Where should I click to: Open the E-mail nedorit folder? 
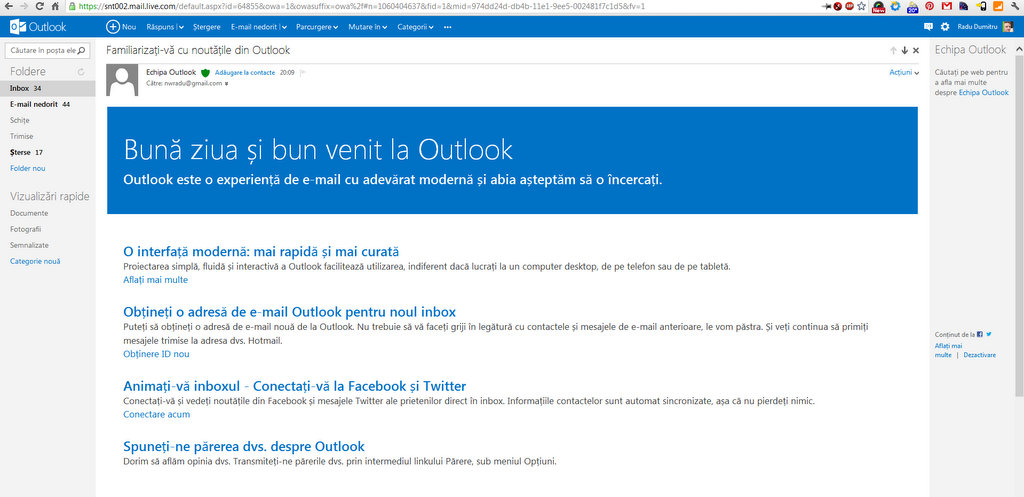(x=48, y=104)
